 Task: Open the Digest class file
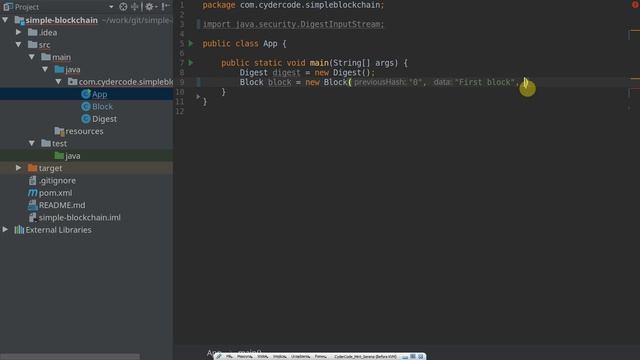click(104, 119)
